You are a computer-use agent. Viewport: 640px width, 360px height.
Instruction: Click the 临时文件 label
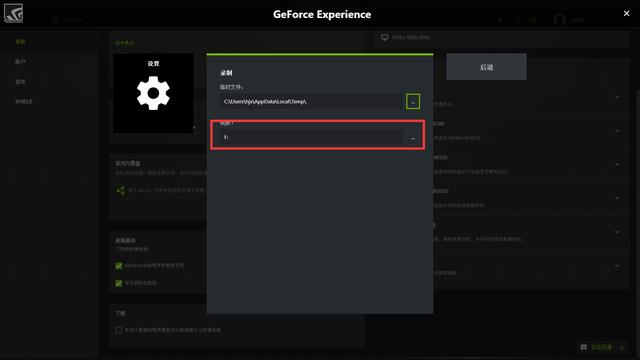231,87
